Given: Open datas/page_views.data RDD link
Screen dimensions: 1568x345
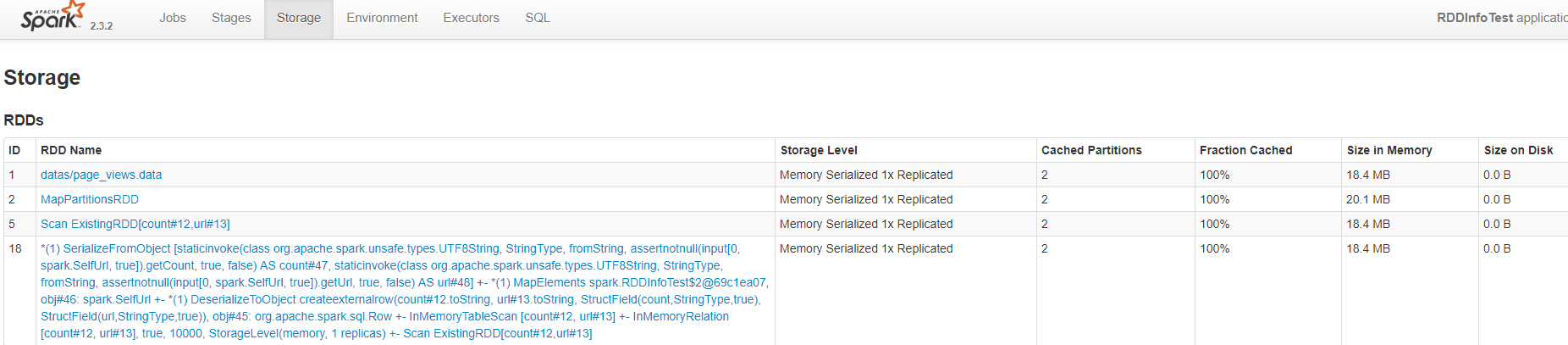Looking at the screenshot, I should pyautogui.click(x=102, y=175).
